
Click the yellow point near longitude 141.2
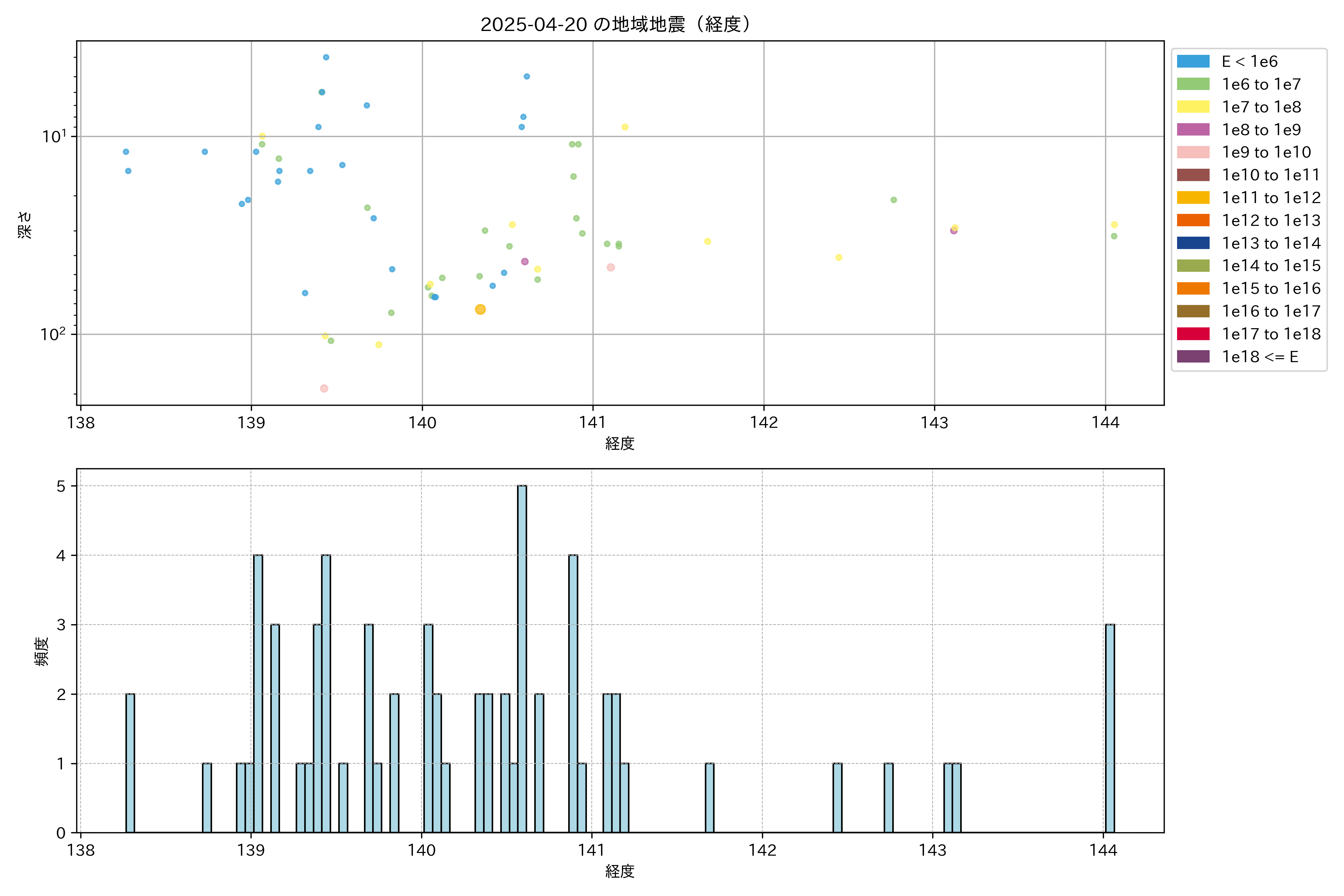pos(625,127)
